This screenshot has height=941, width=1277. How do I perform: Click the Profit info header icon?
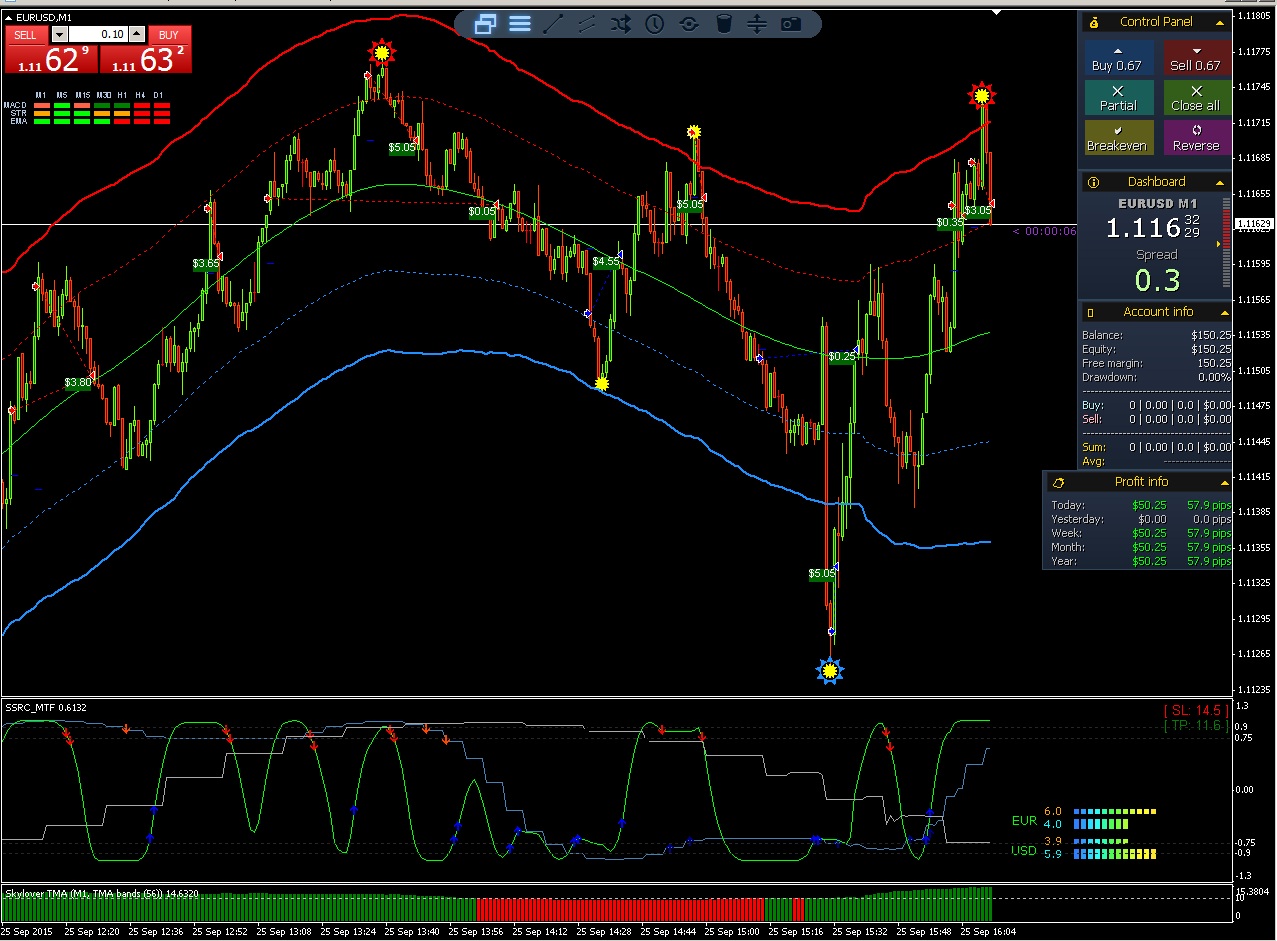click(1059, 482)
